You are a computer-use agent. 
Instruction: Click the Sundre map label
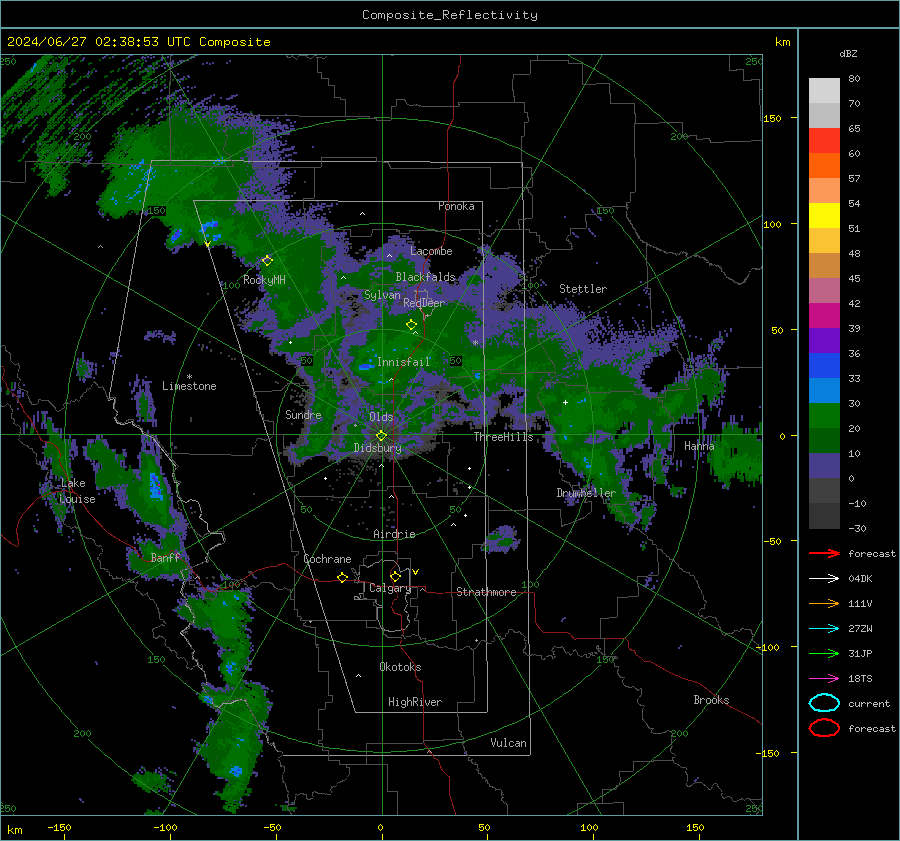pos(303,414)
